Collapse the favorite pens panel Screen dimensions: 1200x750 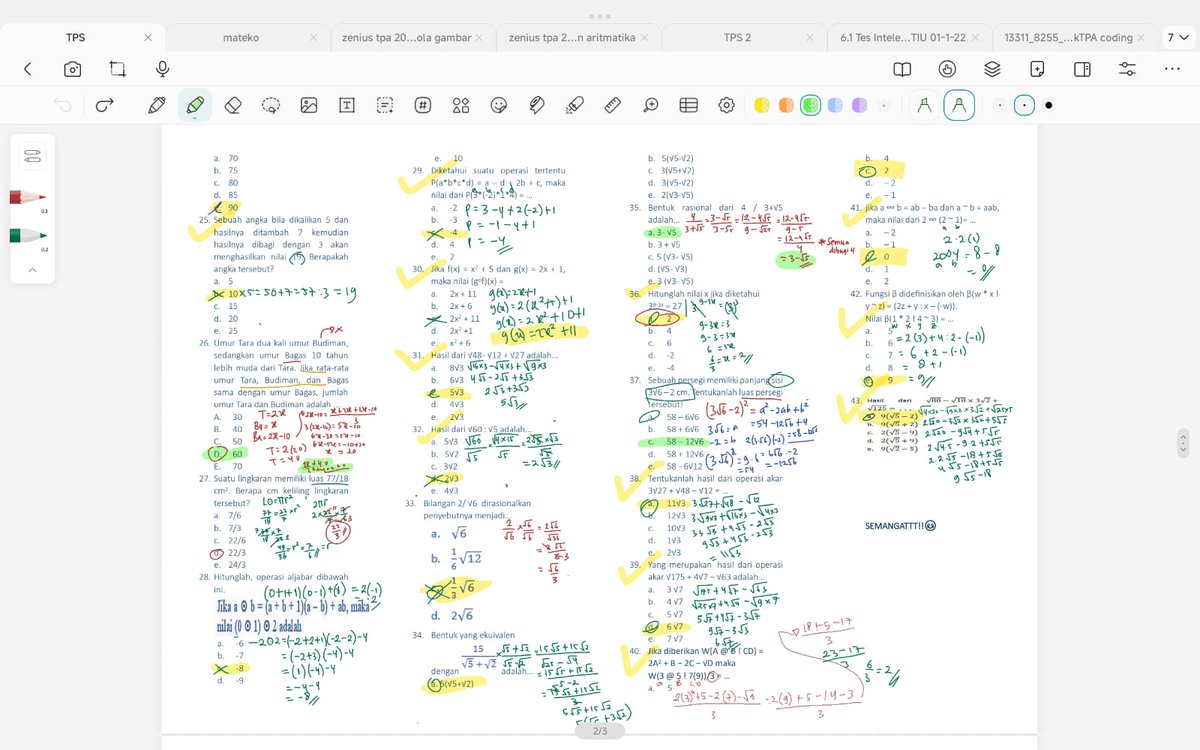point(32,270)
